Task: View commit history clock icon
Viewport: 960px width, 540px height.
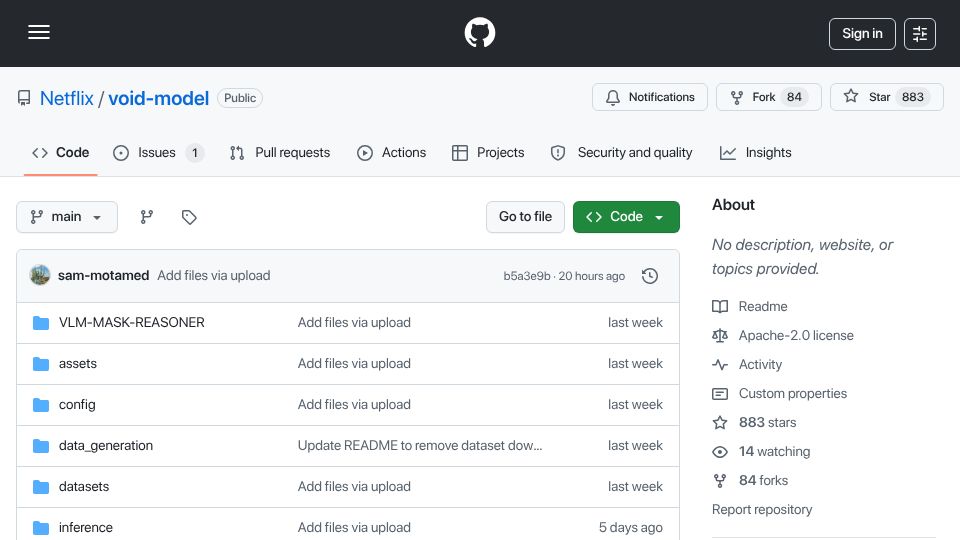Action: [x=650, y=276]
